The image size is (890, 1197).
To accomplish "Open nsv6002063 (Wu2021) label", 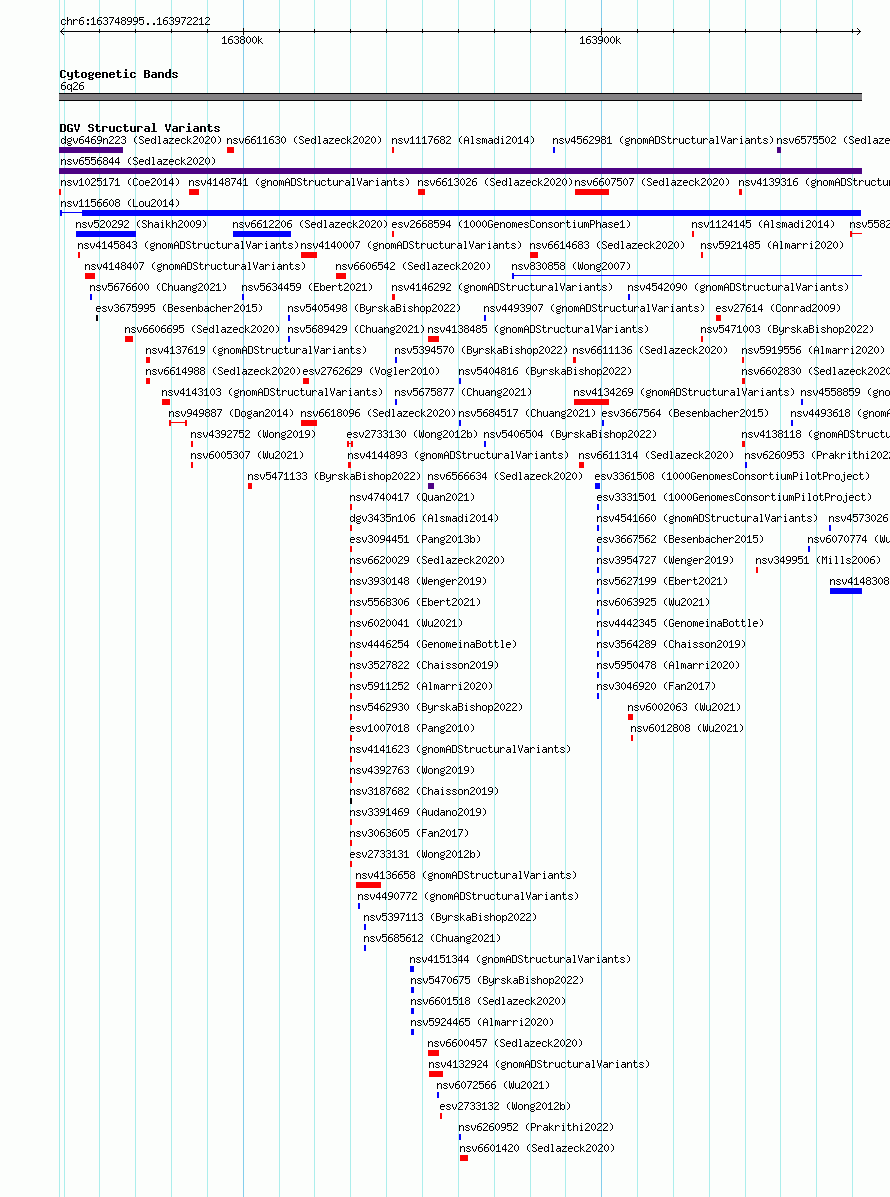I will click(x=684, y=707).
